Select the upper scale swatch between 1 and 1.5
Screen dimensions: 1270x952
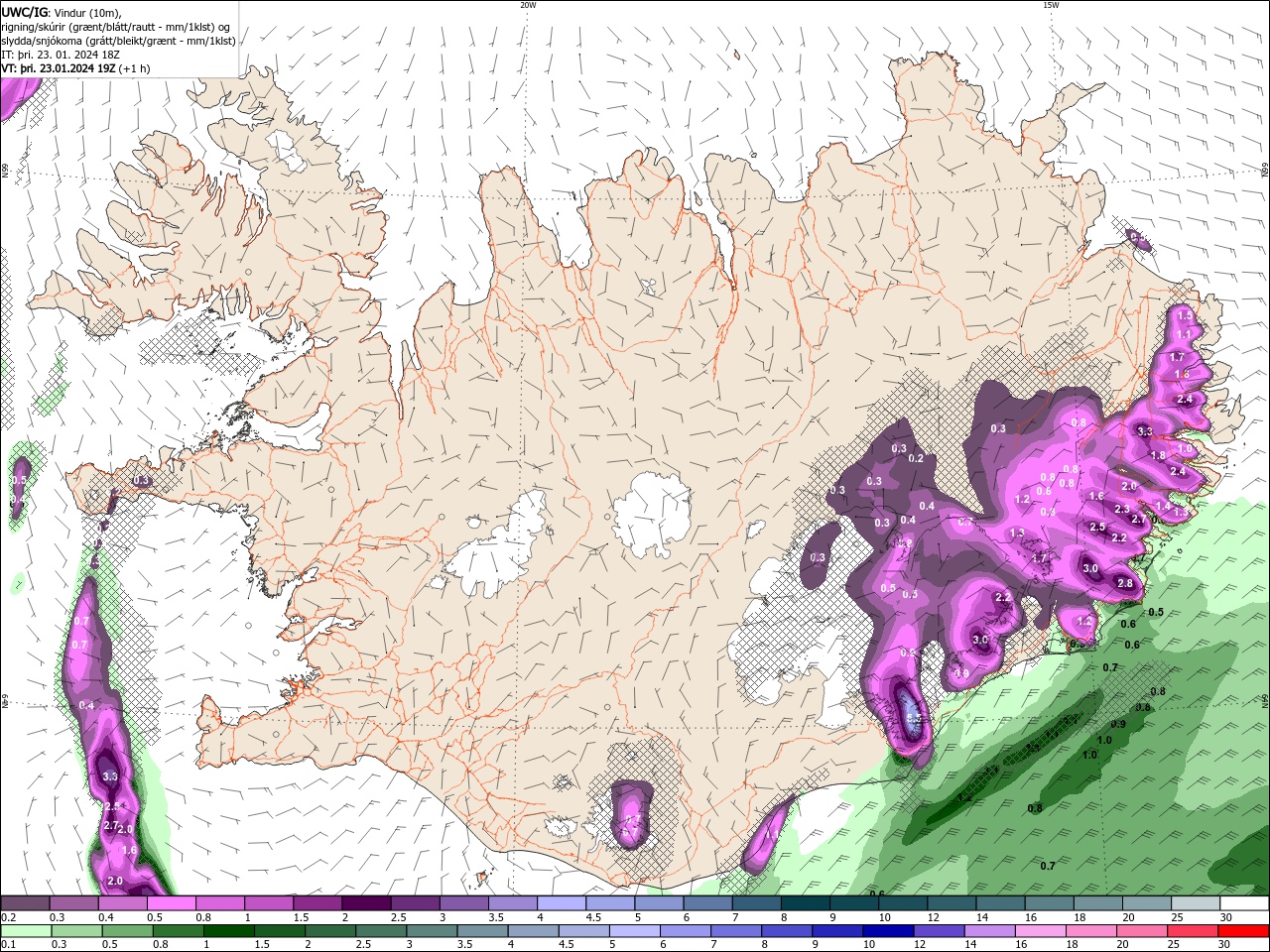click(x=269, y=903)
